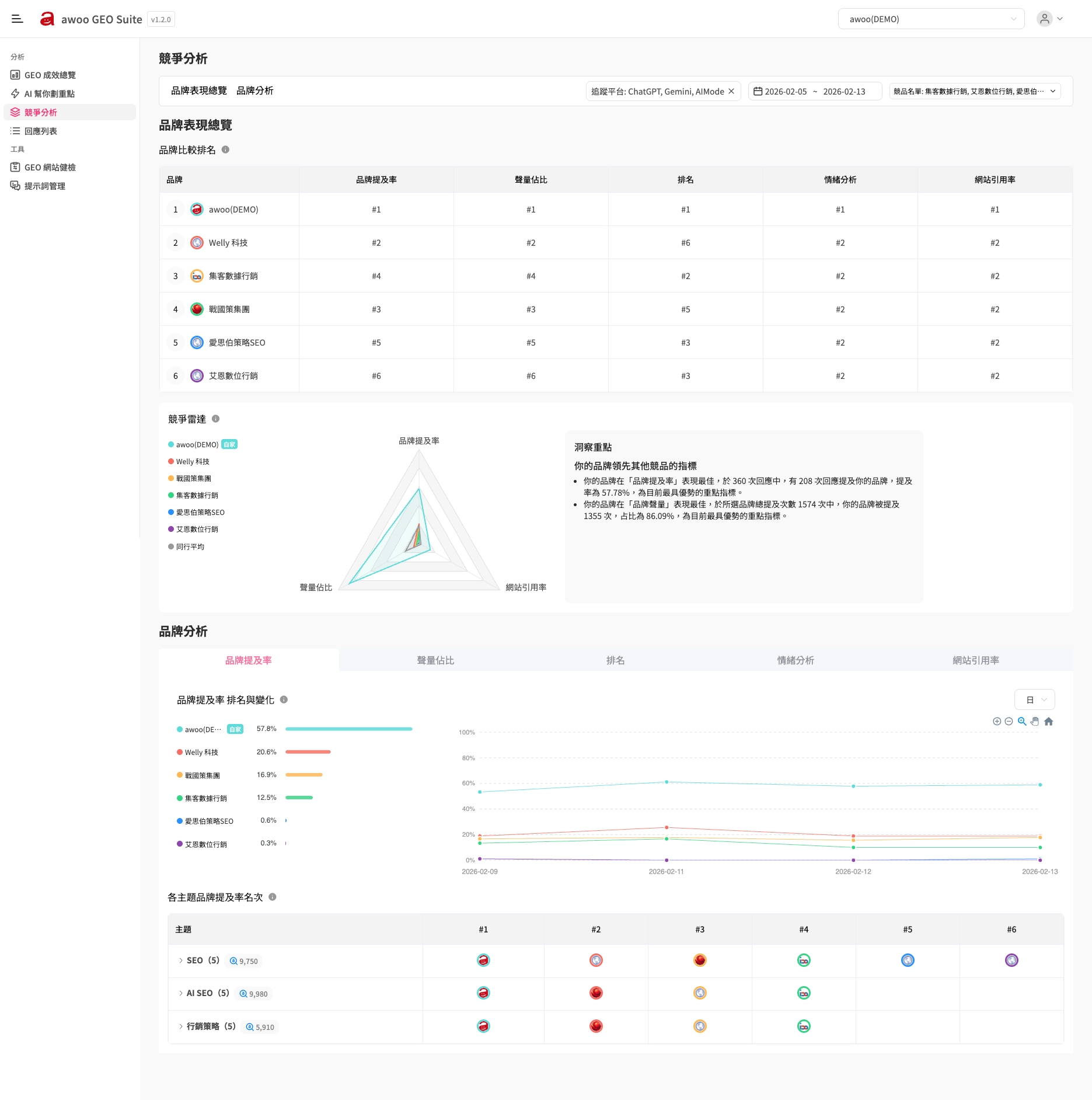Click the #6 brand icon in SEO row

pyautogui.click(x=1011, y=960)
